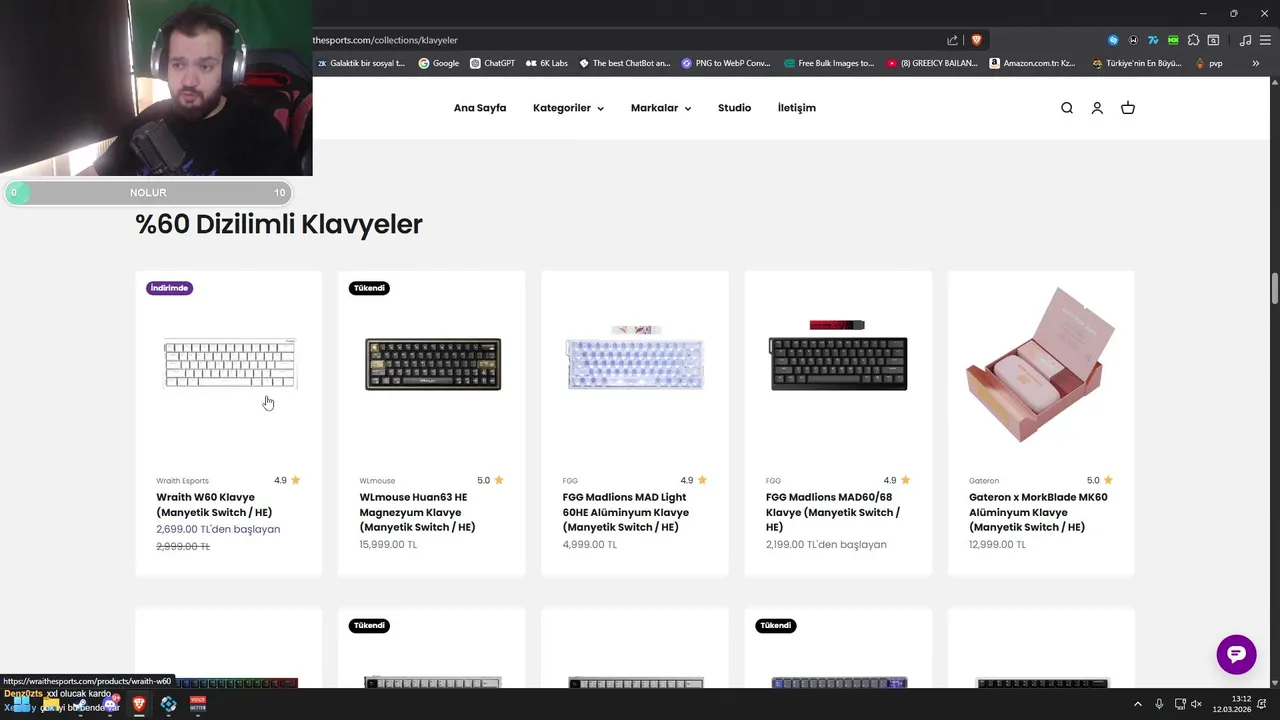Image resolution: width=1280 pixels, height=720 pixels.
Task: Show more bookmarks with the chevron
Action: point(1256,63)
